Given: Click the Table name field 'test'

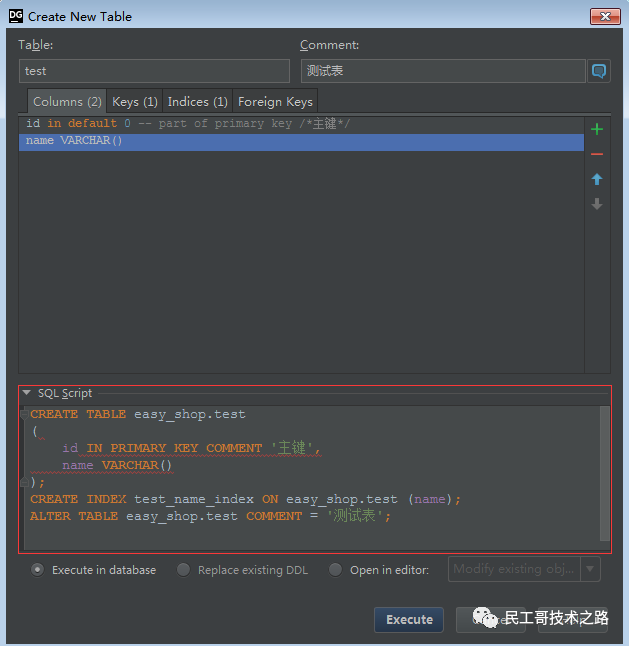Looking at the screenshot, I should click(154, 71).
